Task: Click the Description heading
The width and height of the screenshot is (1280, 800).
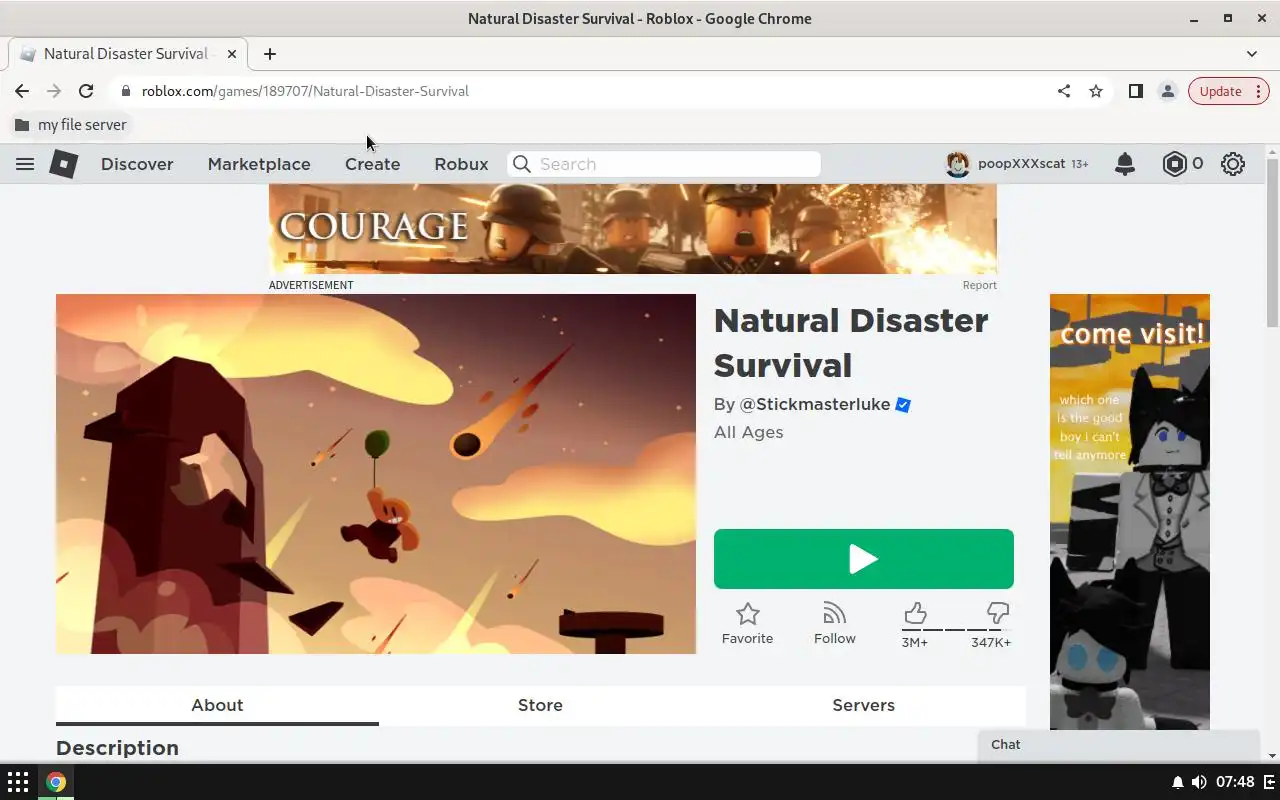Action: (117, 748)
